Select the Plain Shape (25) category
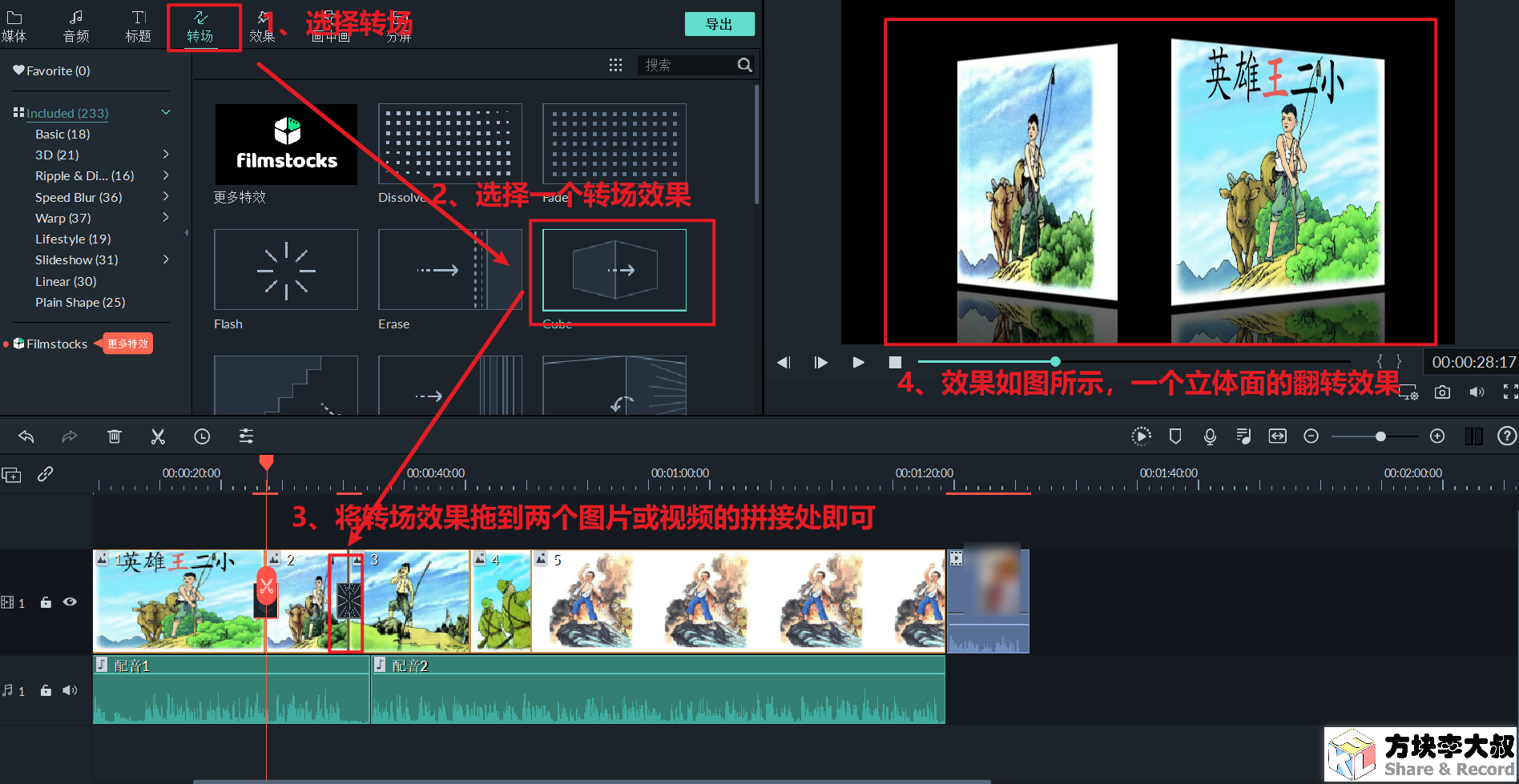The height and width of the screenshot is (784, 1519). tap(80, 302)
